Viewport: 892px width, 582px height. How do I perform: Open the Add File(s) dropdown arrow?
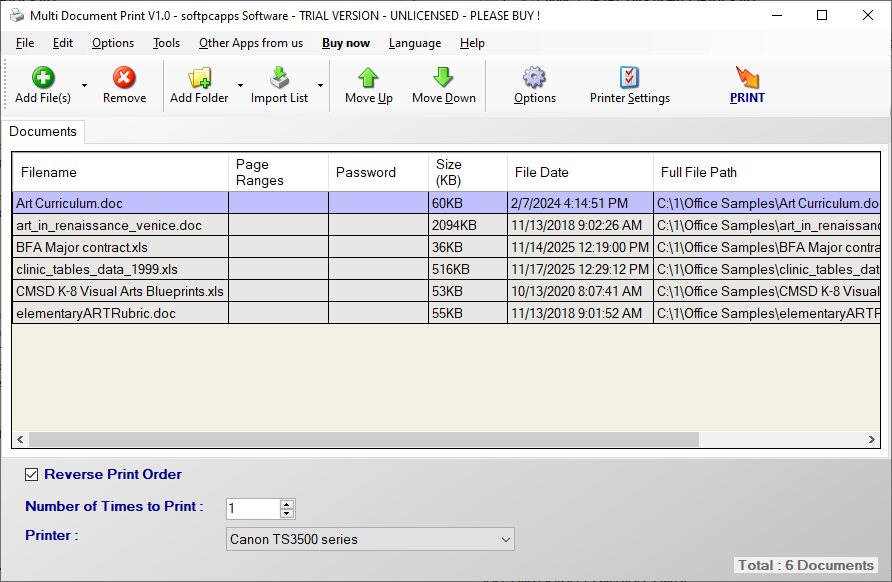point(84,85)
